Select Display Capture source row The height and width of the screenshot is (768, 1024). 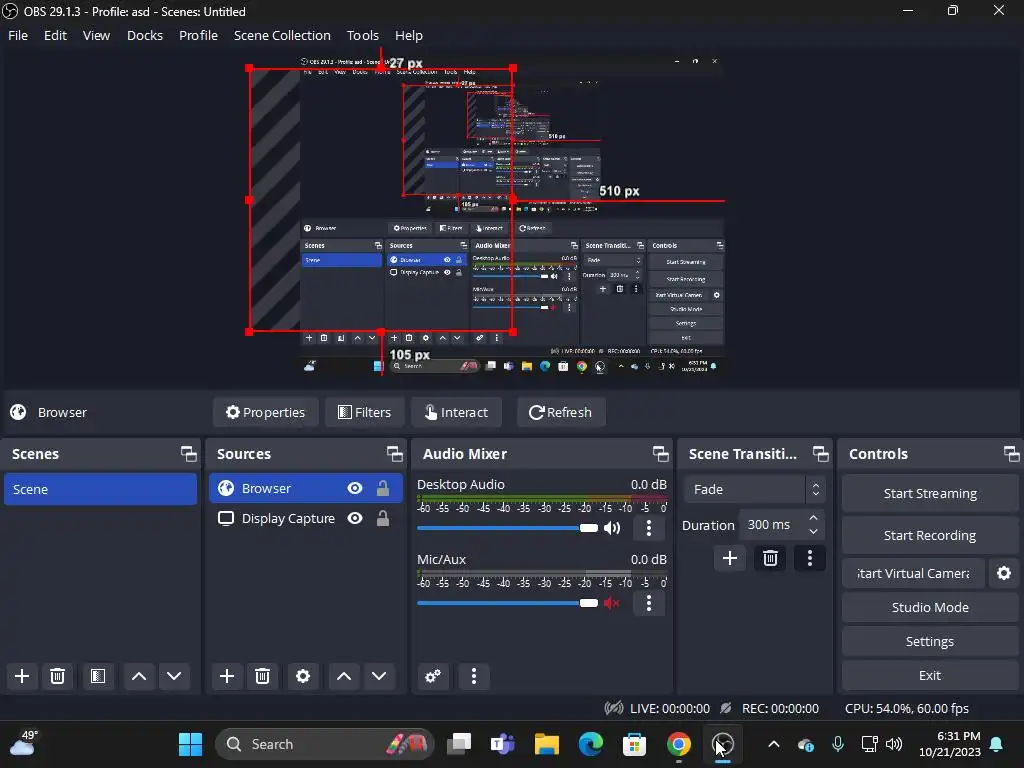click(x=306, y=519)
